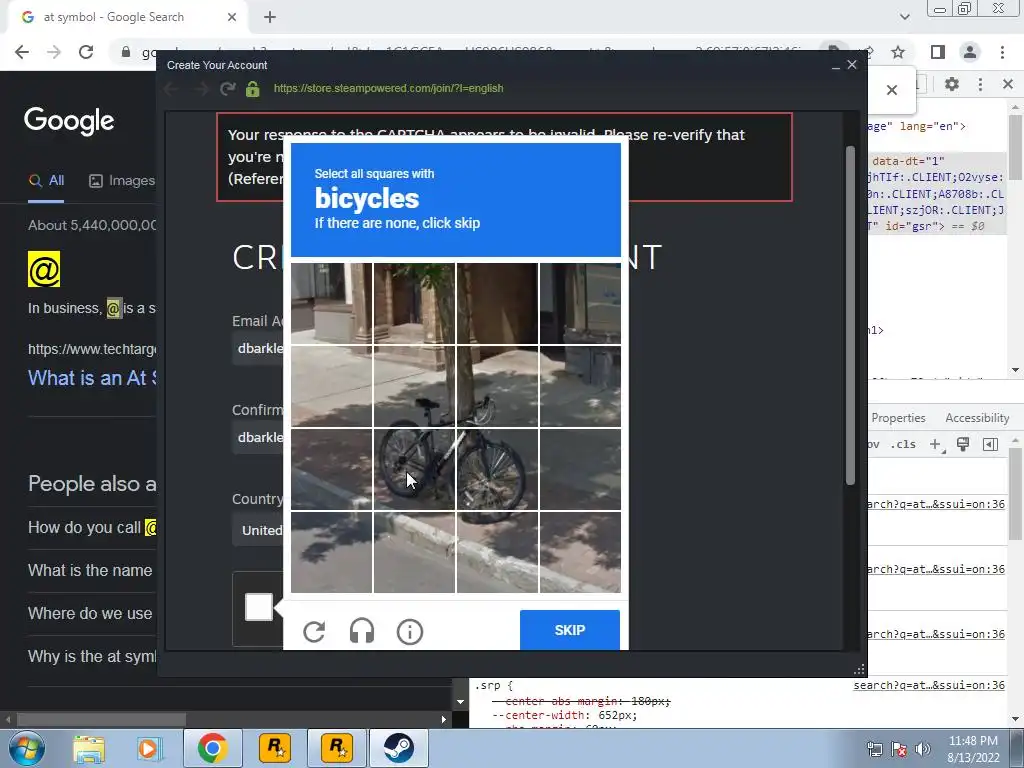This screenshot has width=1024, height=768.
Task: Switch to Chrome in the taskbar
Action: click(212, 748)
